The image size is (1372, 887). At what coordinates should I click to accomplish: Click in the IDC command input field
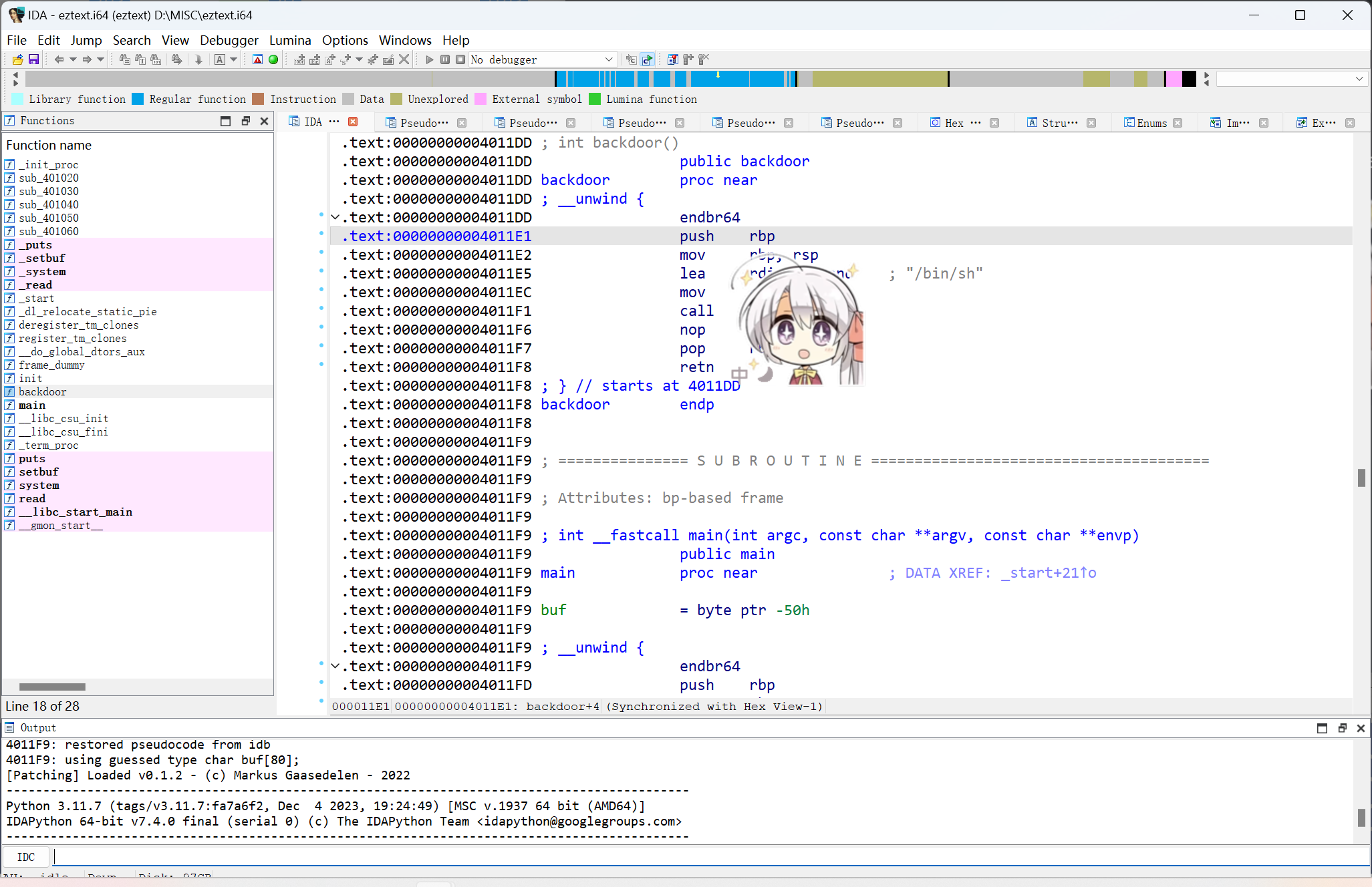711,857
